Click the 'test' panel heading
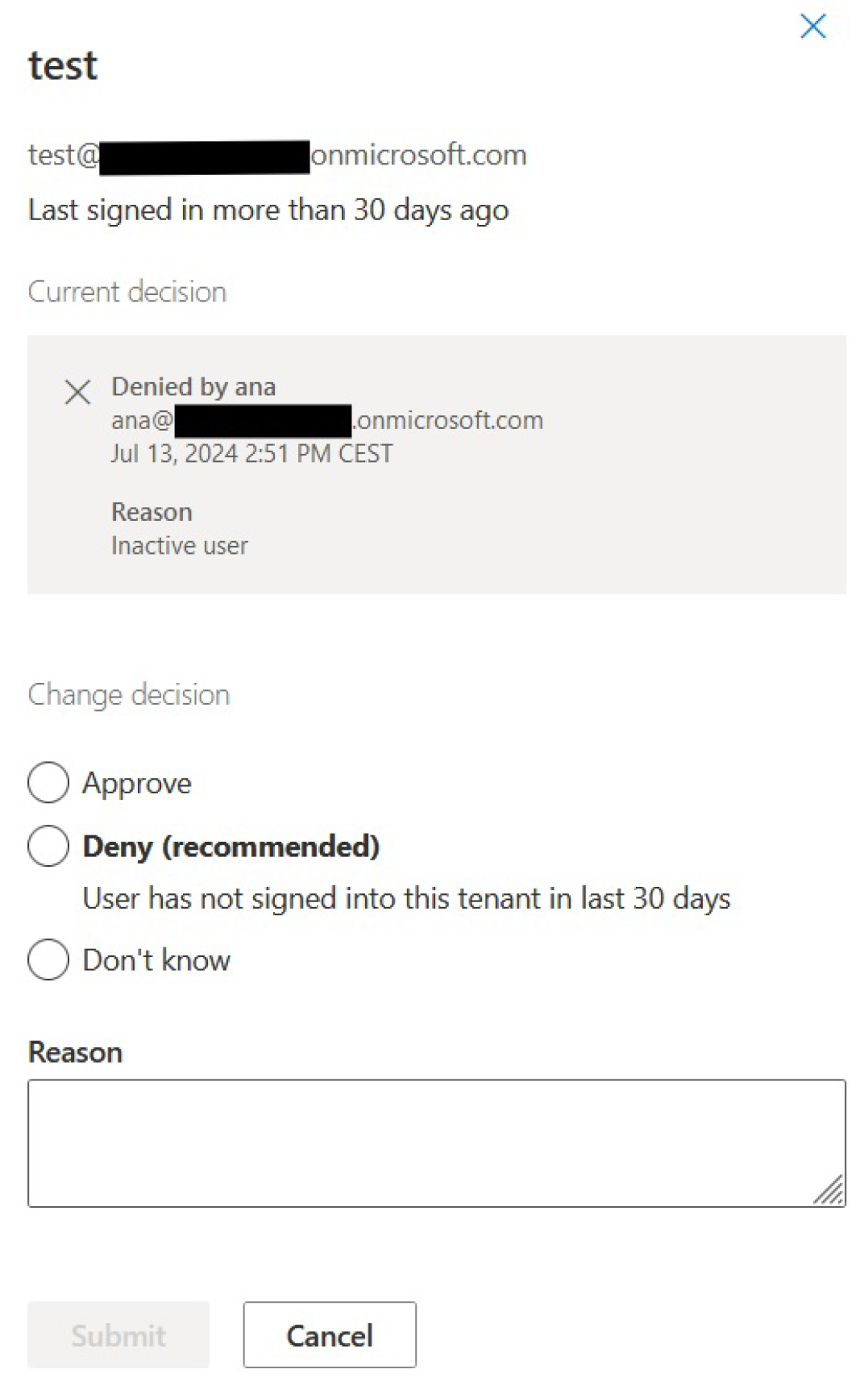The width and height of the screenshot is (868, 1390). (63, 65)
